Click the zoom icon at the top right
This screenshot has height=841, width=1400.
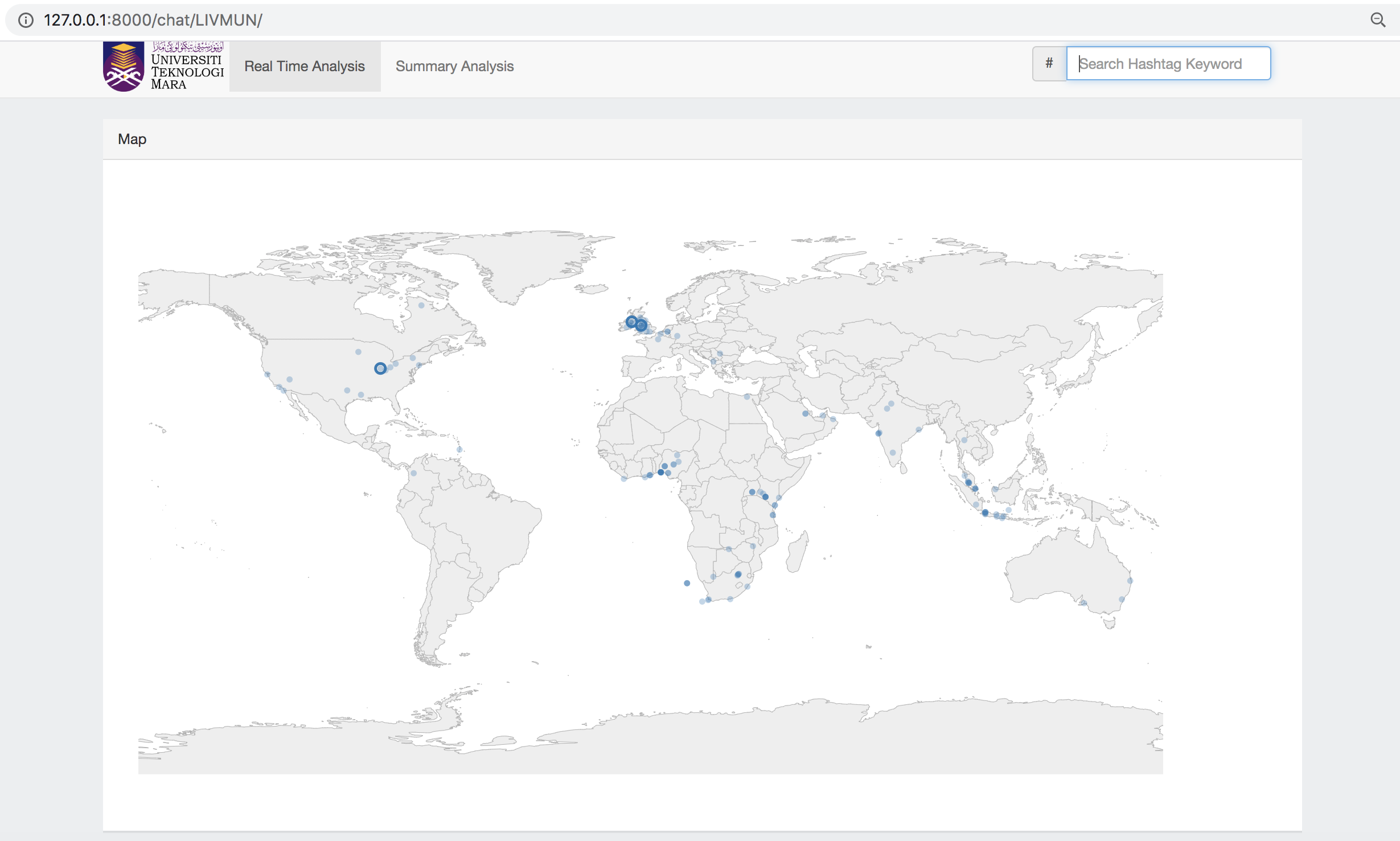pos(1378,20)
